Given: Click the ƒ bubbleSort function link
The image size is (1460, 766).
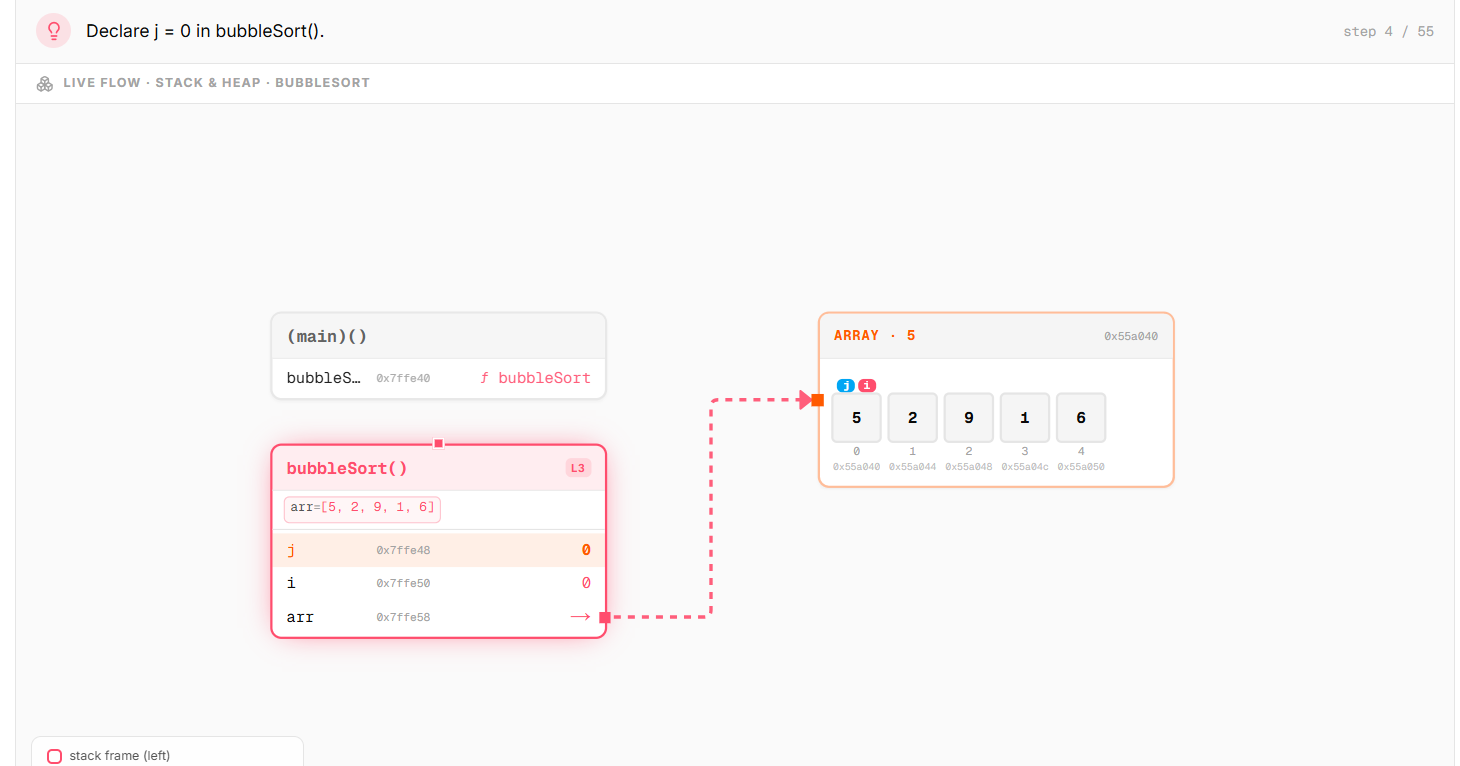Looking at the screenshot, I should coord(535,378).
